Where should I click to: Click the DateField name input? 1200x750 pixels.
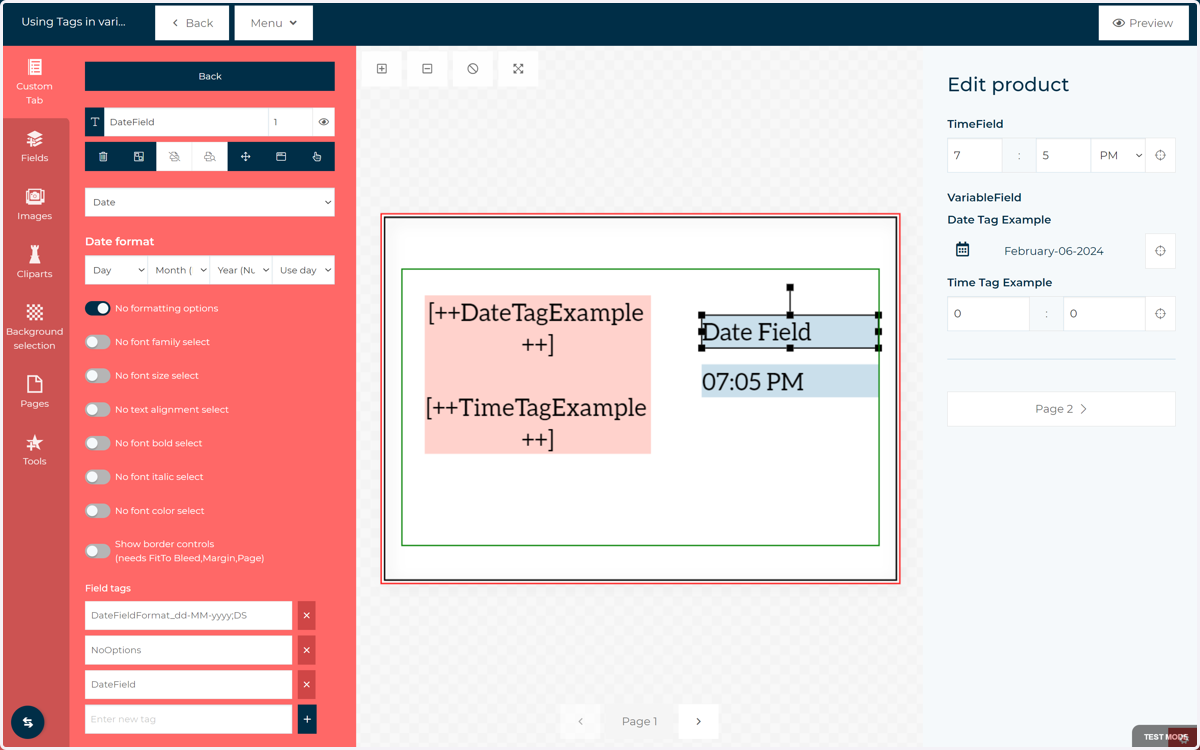pos(186,122)
